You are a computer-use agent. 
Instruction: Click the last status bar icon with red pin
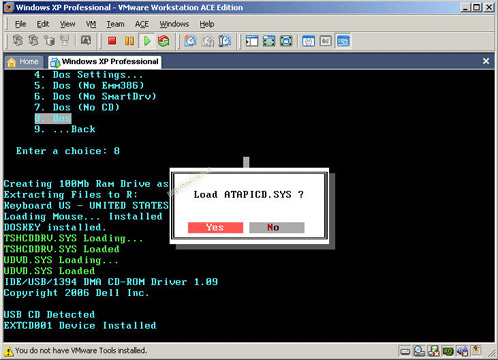[477, 350]
